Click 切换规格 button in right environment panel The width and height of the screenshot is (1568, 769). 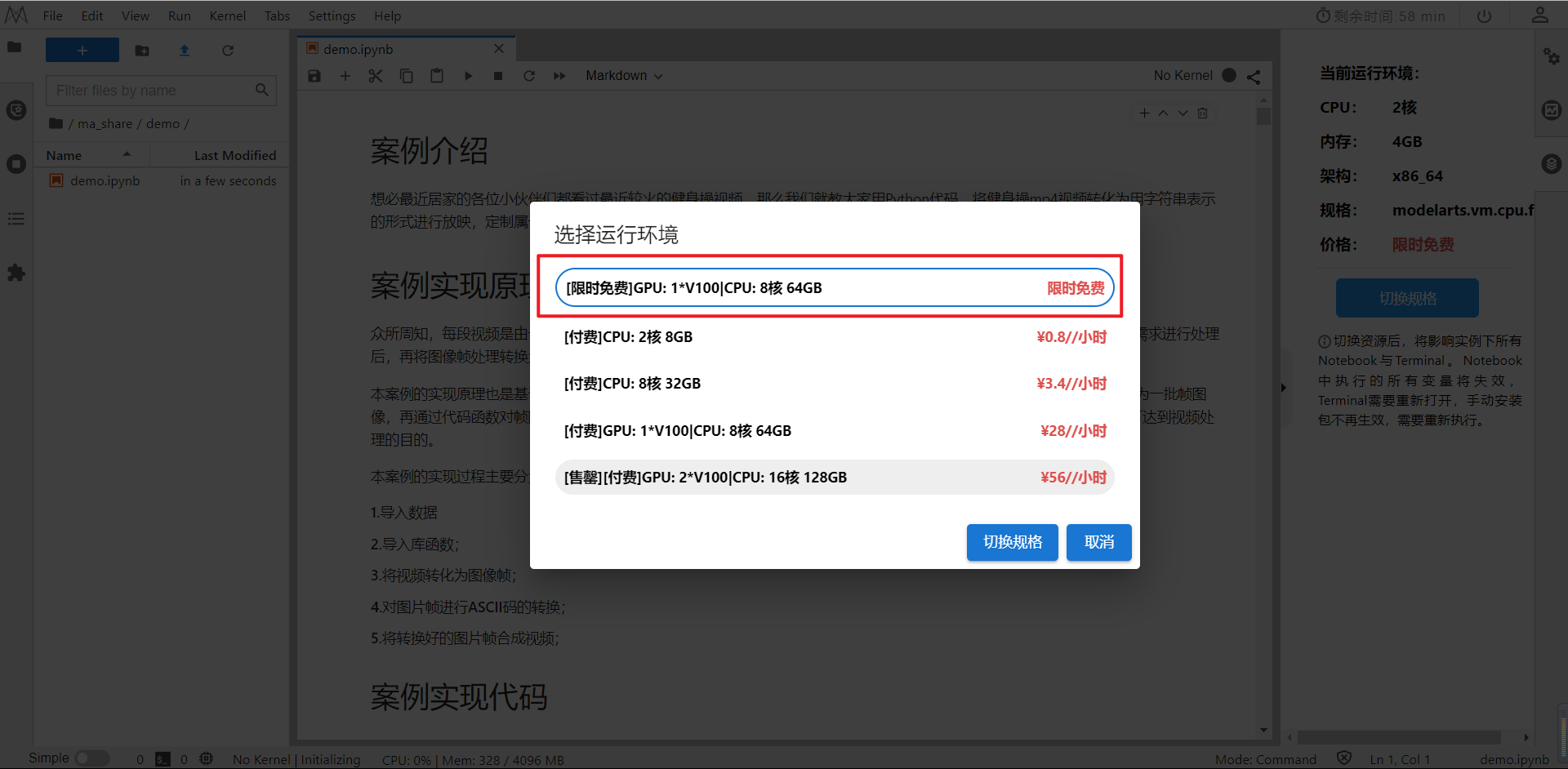[x=1407, y=298]
